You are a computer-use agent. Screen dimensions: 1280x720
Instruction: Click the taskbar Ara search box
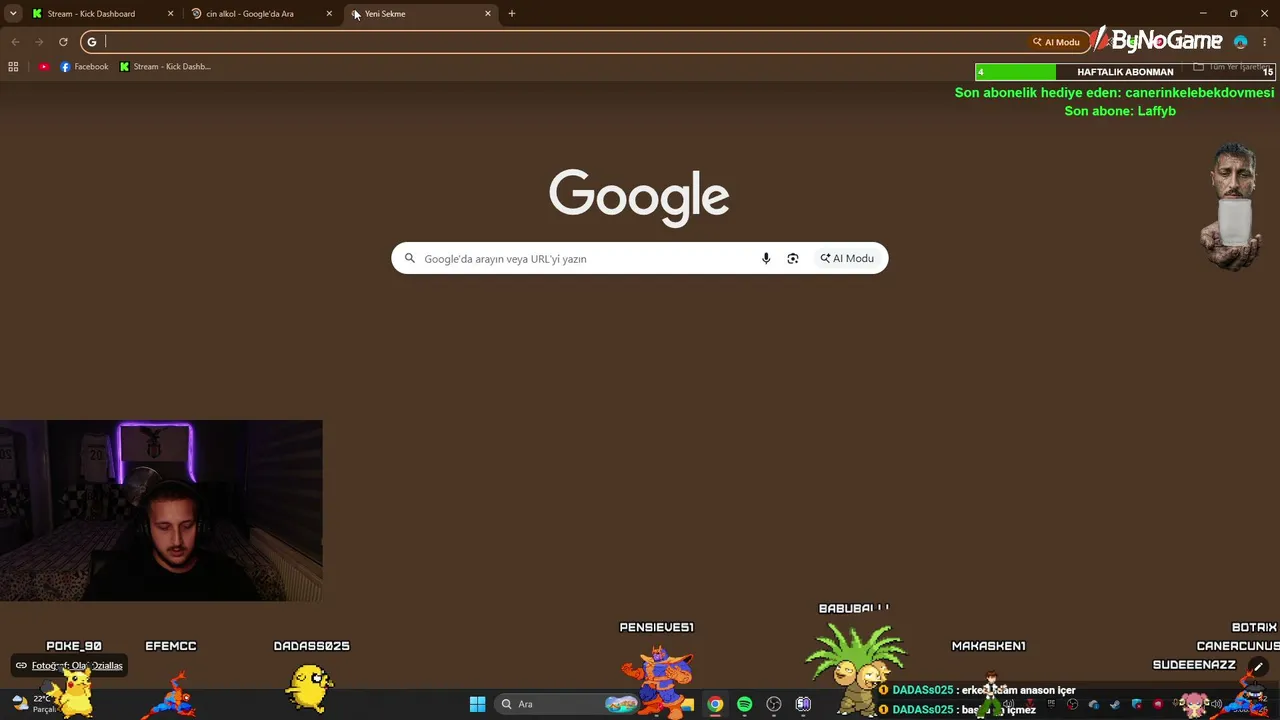pos(568,704)
